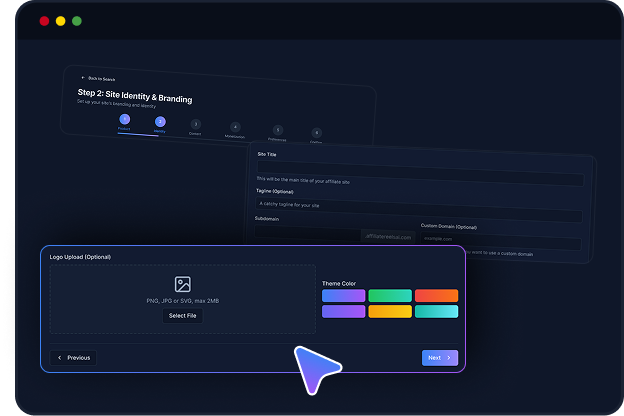
Task: Click the step 1 Product circle
Action: 124,119
